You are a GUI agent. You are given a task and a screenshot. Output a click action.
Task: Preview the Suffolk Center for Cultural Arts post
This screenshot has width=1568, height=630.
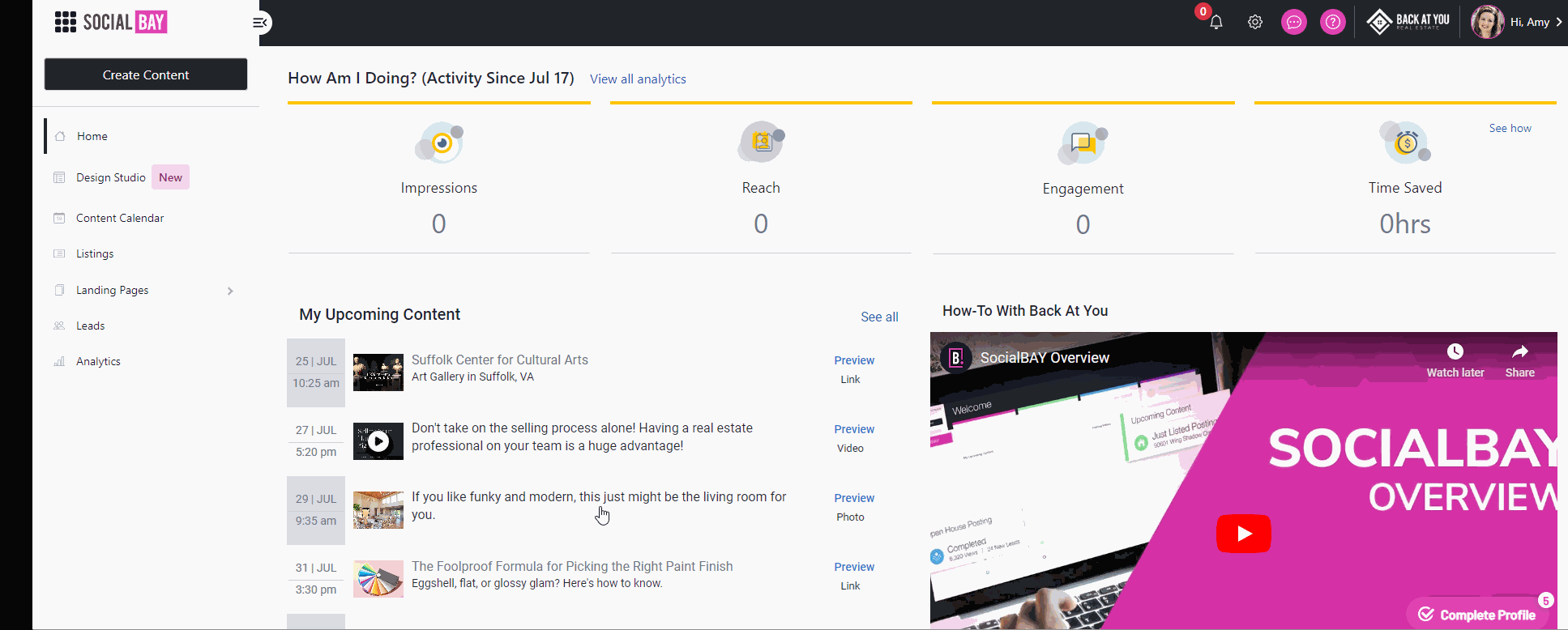[x=854, y=360]
